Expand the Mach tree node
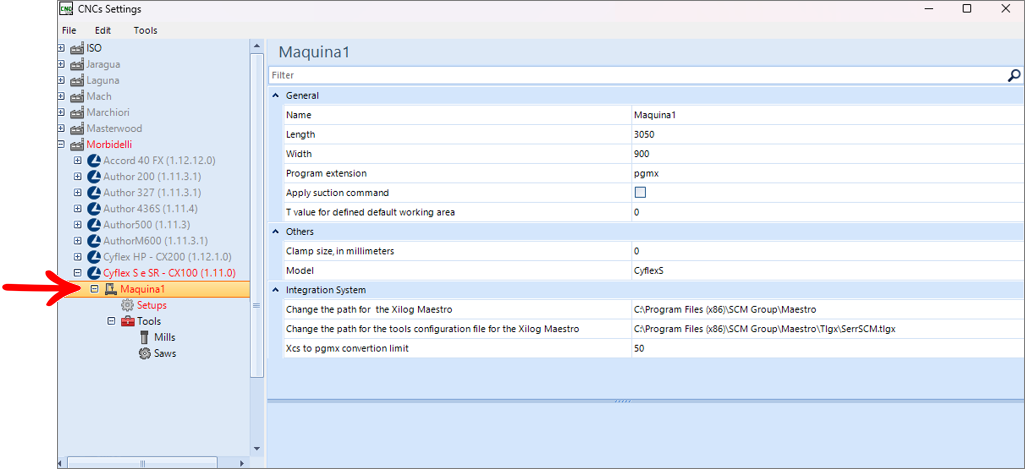The image size is (1028, 473). pos(61,96)
